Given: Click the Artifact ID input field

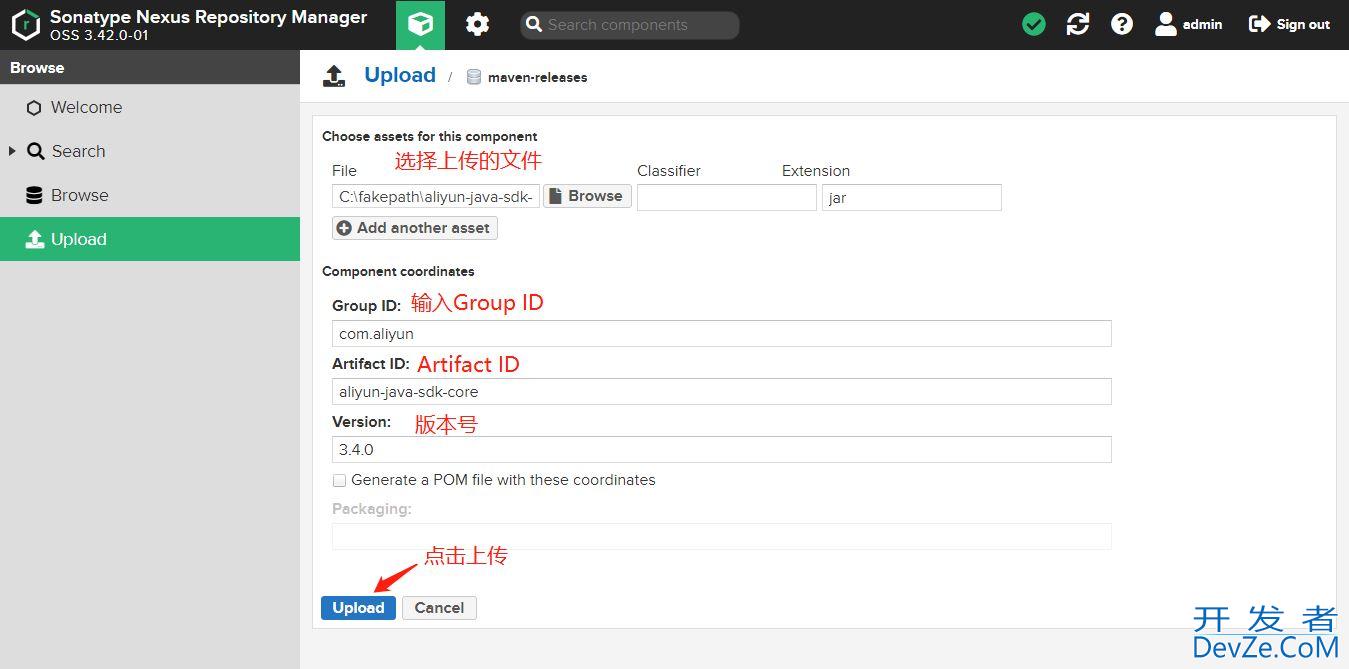Looking at the screenshot, I should pyautogui.click(x=722, y=391).
